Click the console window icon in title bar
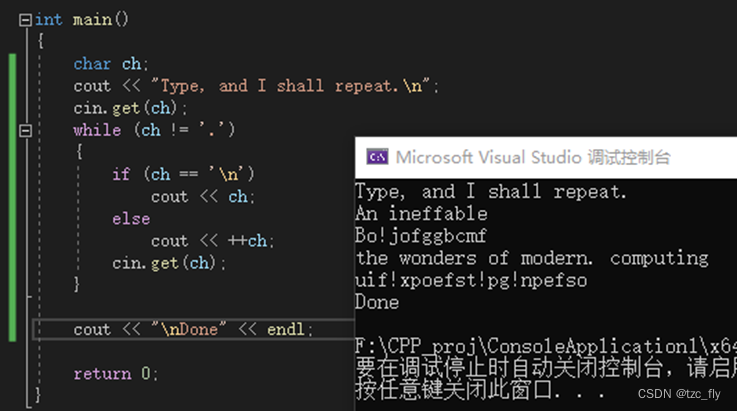 pos(377,157)
